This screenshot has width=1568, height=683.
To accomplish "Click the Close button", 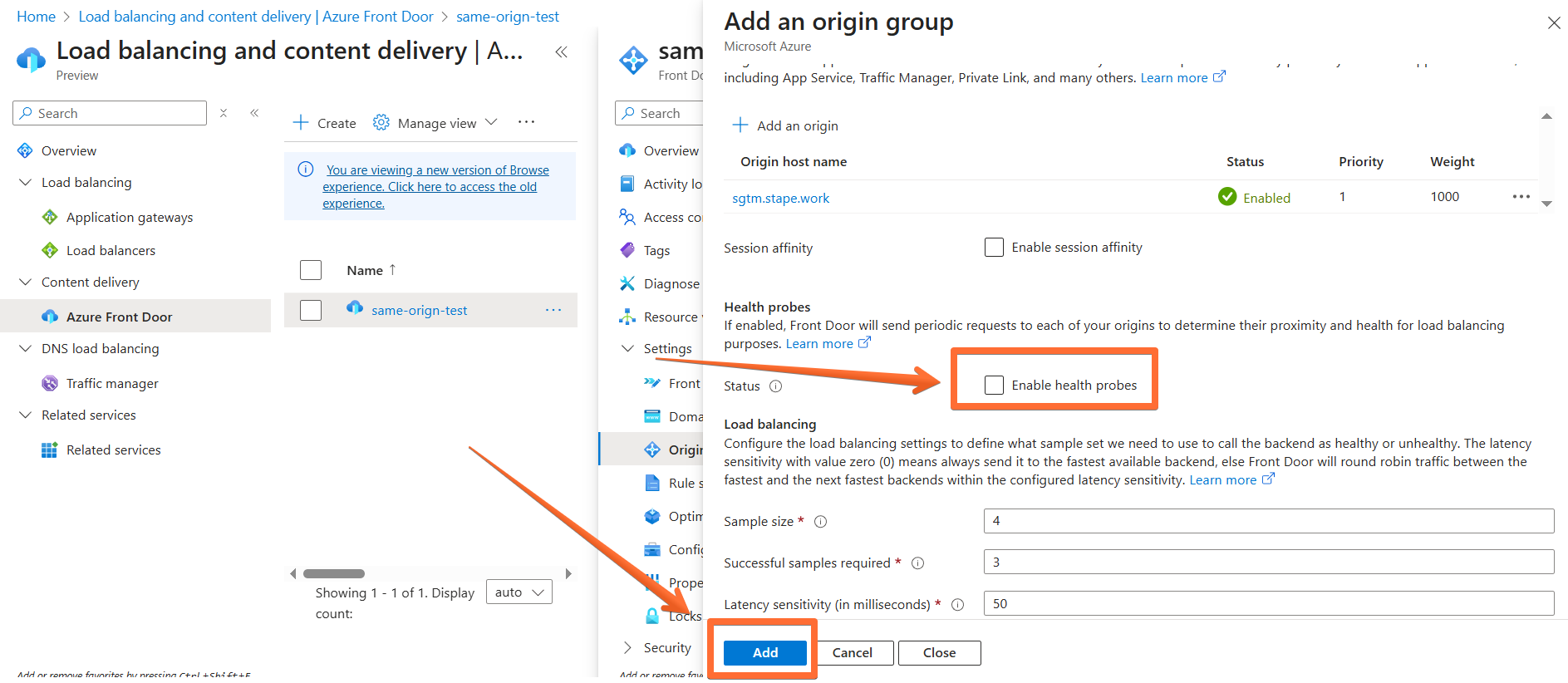I will point(940,652).
